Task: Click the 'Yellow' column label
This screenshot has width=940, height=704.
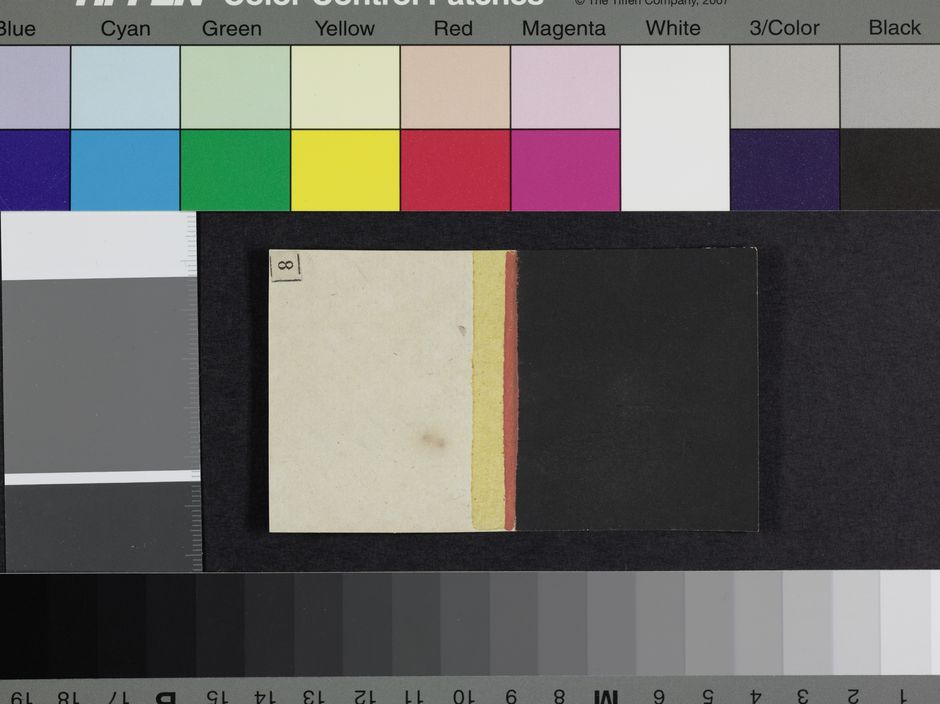Action: pyautogui.click(x=345, y=29)
